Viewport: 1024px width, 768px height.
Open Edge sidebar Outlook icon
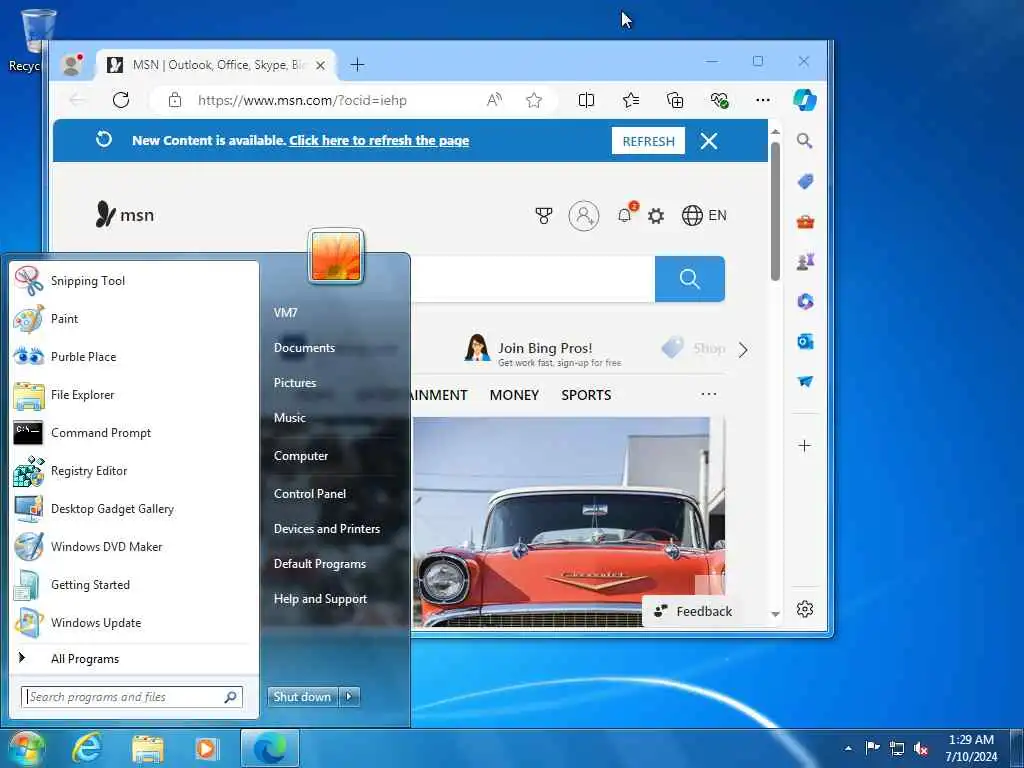805,342
